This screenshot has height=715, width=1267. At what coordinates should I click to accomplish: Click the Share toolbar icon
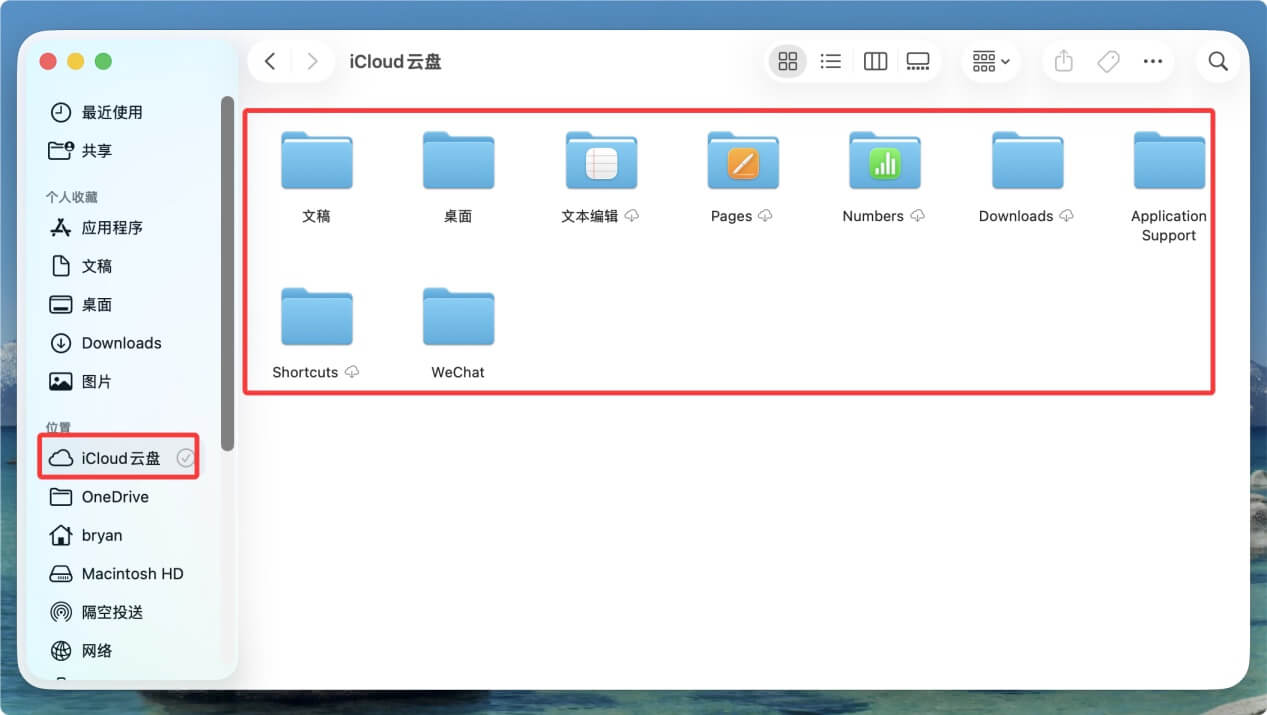1064,62
